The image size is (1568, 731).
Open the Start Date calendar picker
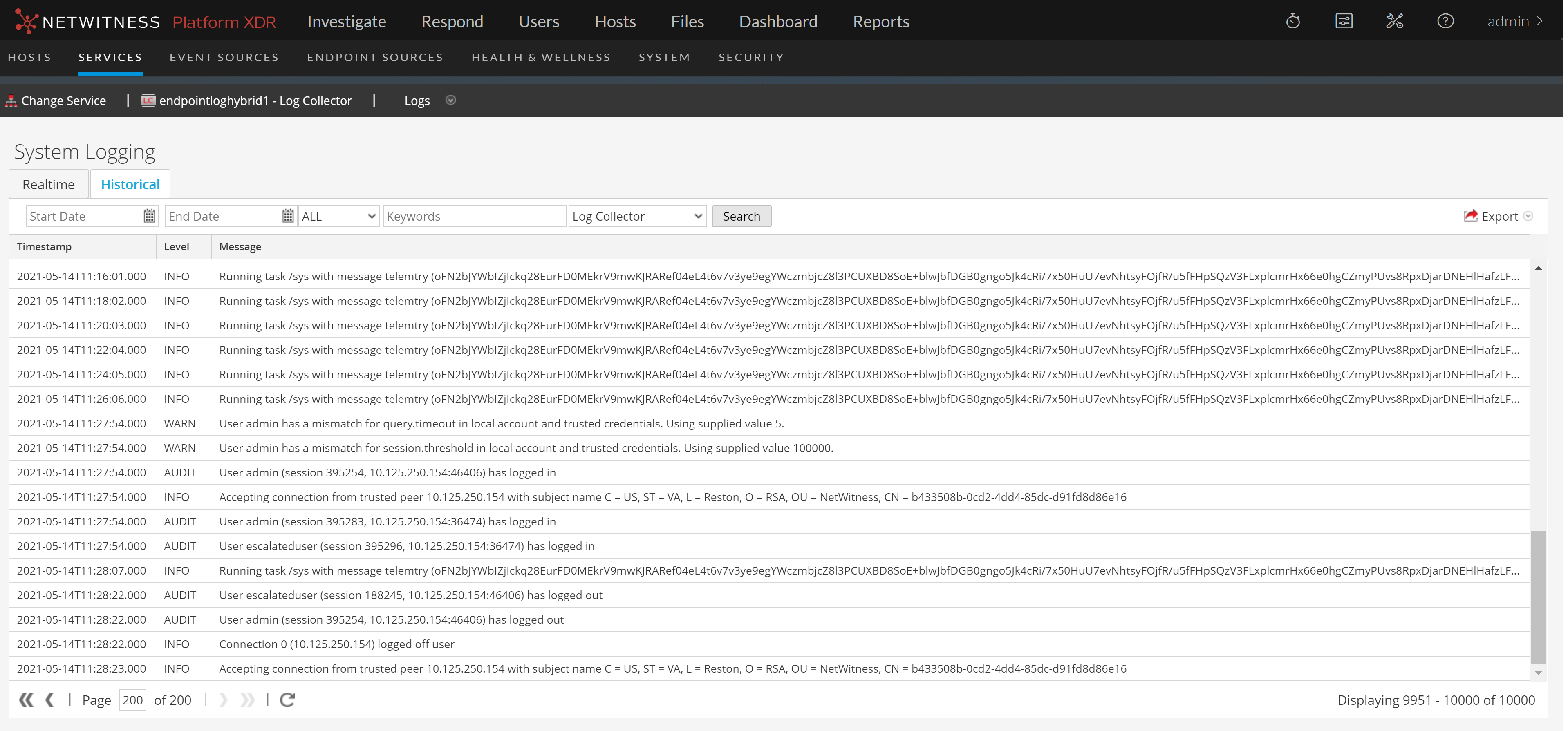click(x=149, y=216)
